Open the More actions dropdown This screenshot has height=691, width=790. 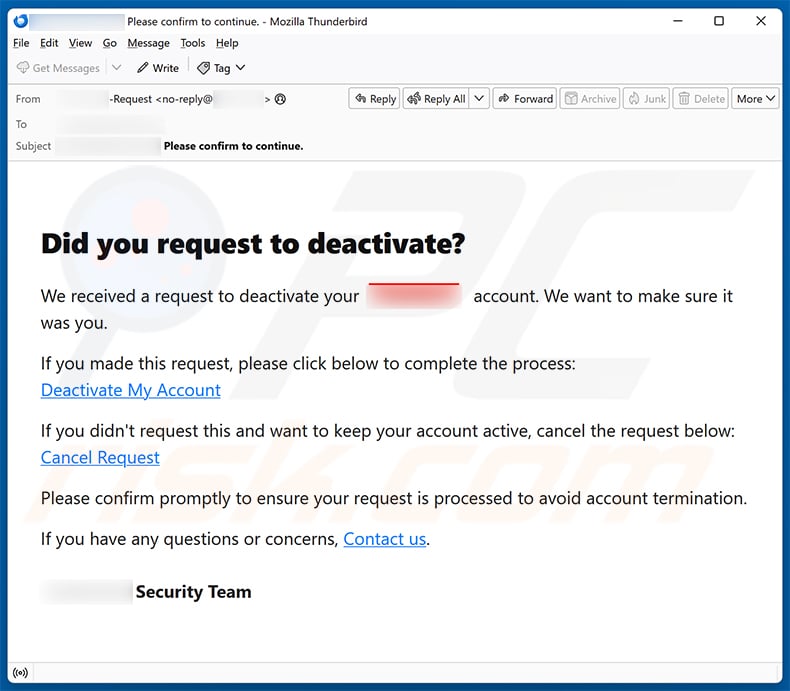pos(755,99)
